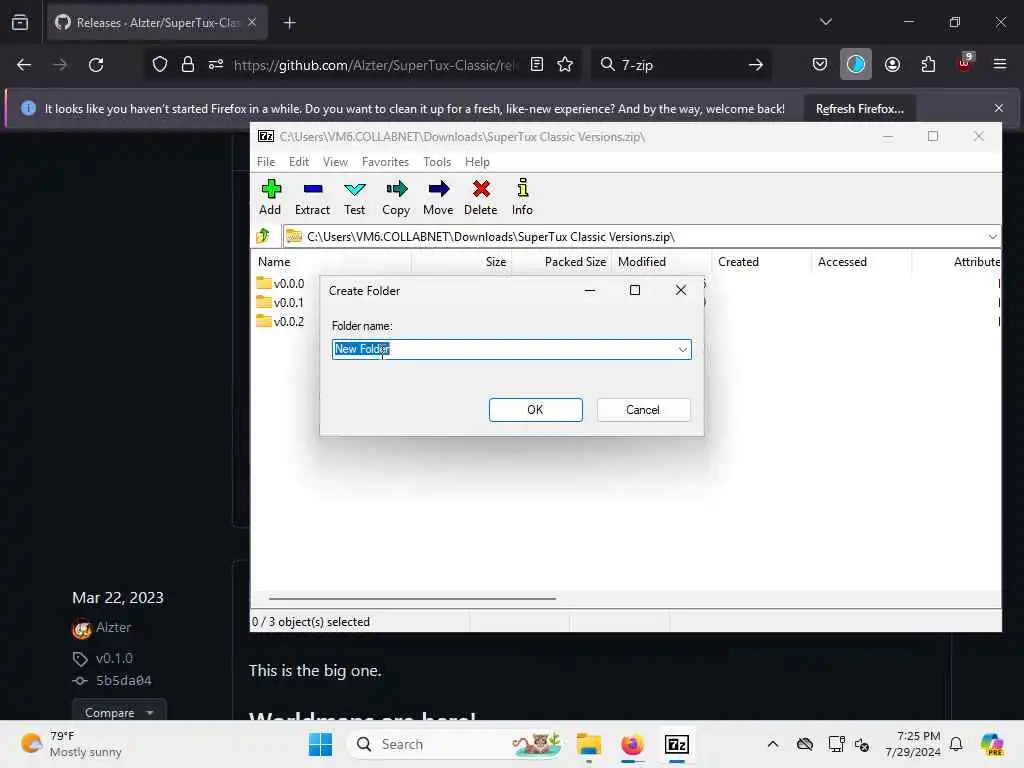
Task: Click the search go arrow
Action: [x=756, y=65]
